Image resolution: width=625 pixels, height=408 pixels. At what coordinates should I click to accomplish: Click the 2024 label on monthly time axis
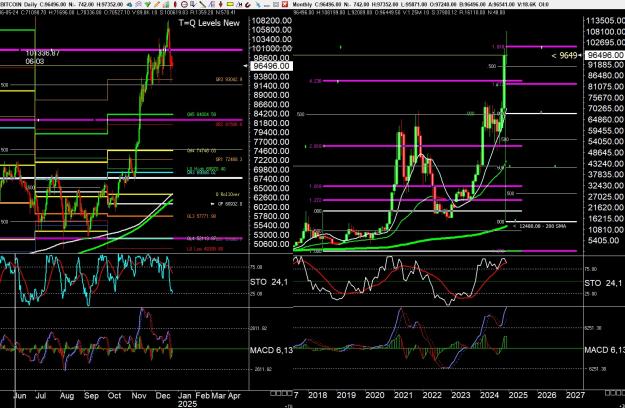click(489, 395)
